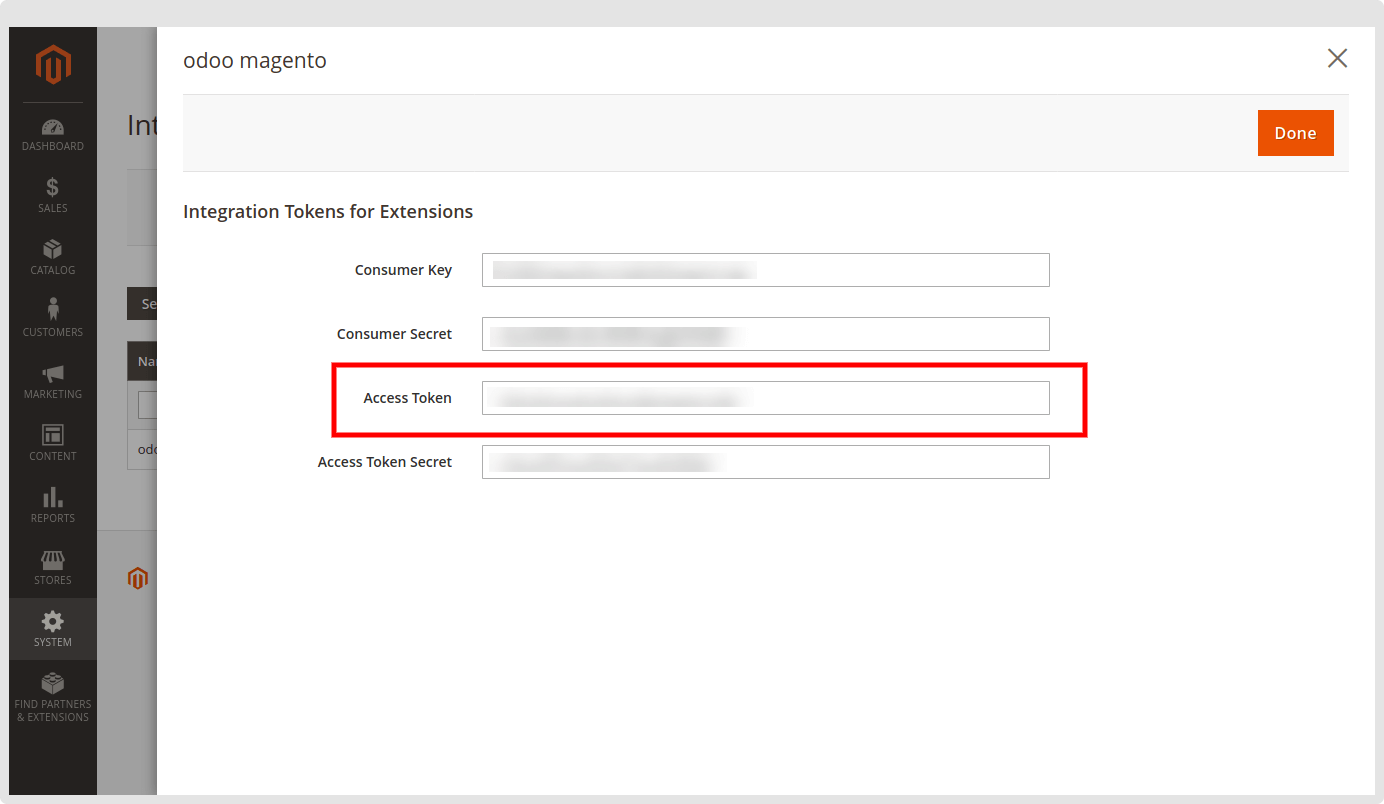This screenshot has height=804, width=1384.
Task: Open the Dashboard section
Action: click(53, 135)
